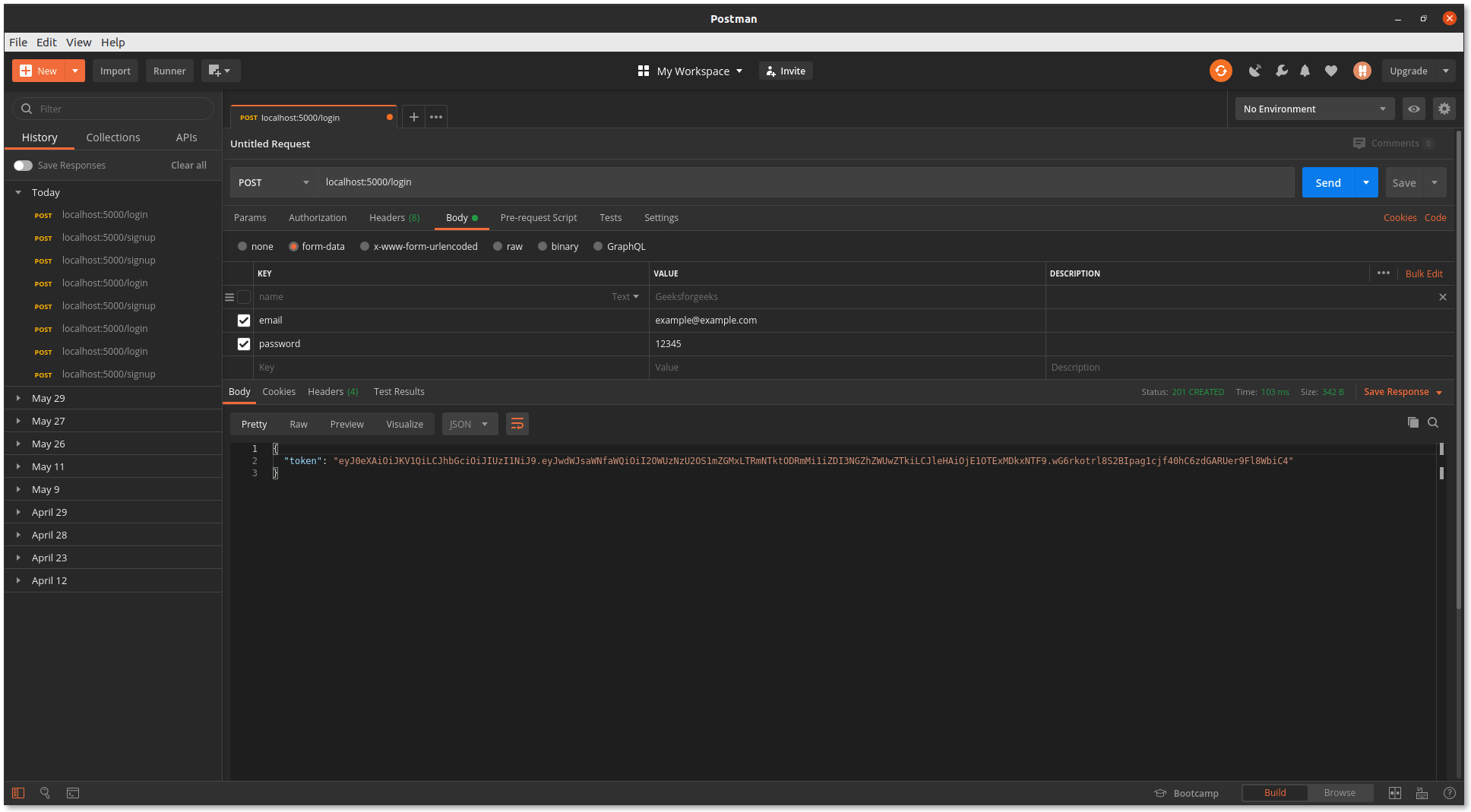This screenshot has height=812, width=1471.
Task: Click the sync status icon
Action: click(1220, 71)
